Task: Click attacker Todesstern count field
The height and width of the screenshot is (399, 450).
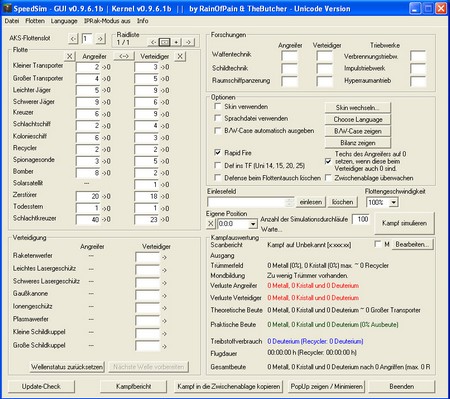Action: click(88, 208)
